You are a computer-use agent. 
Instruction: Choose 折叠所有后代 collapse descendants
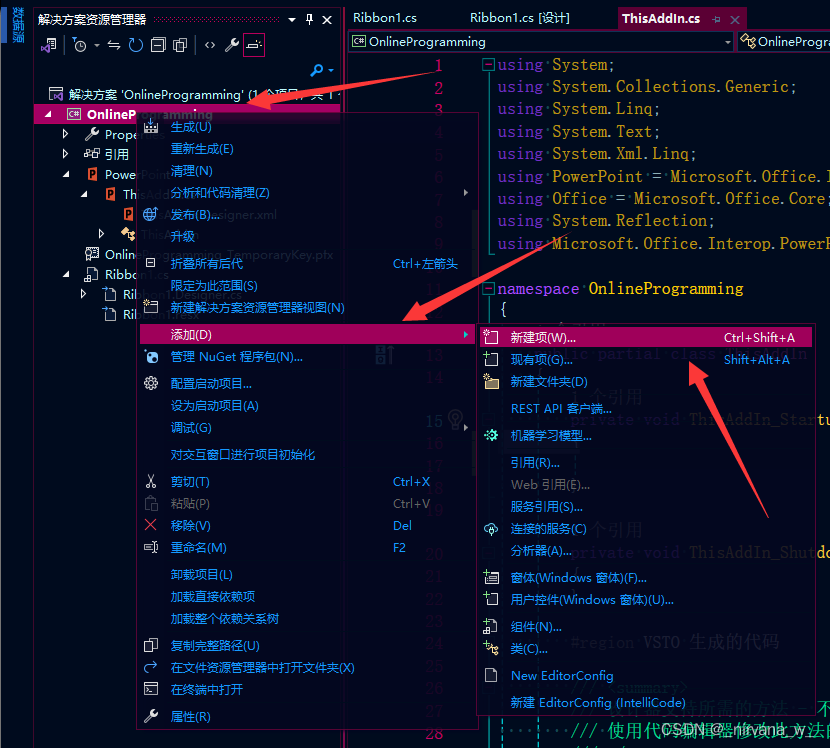tap(206, 264)
